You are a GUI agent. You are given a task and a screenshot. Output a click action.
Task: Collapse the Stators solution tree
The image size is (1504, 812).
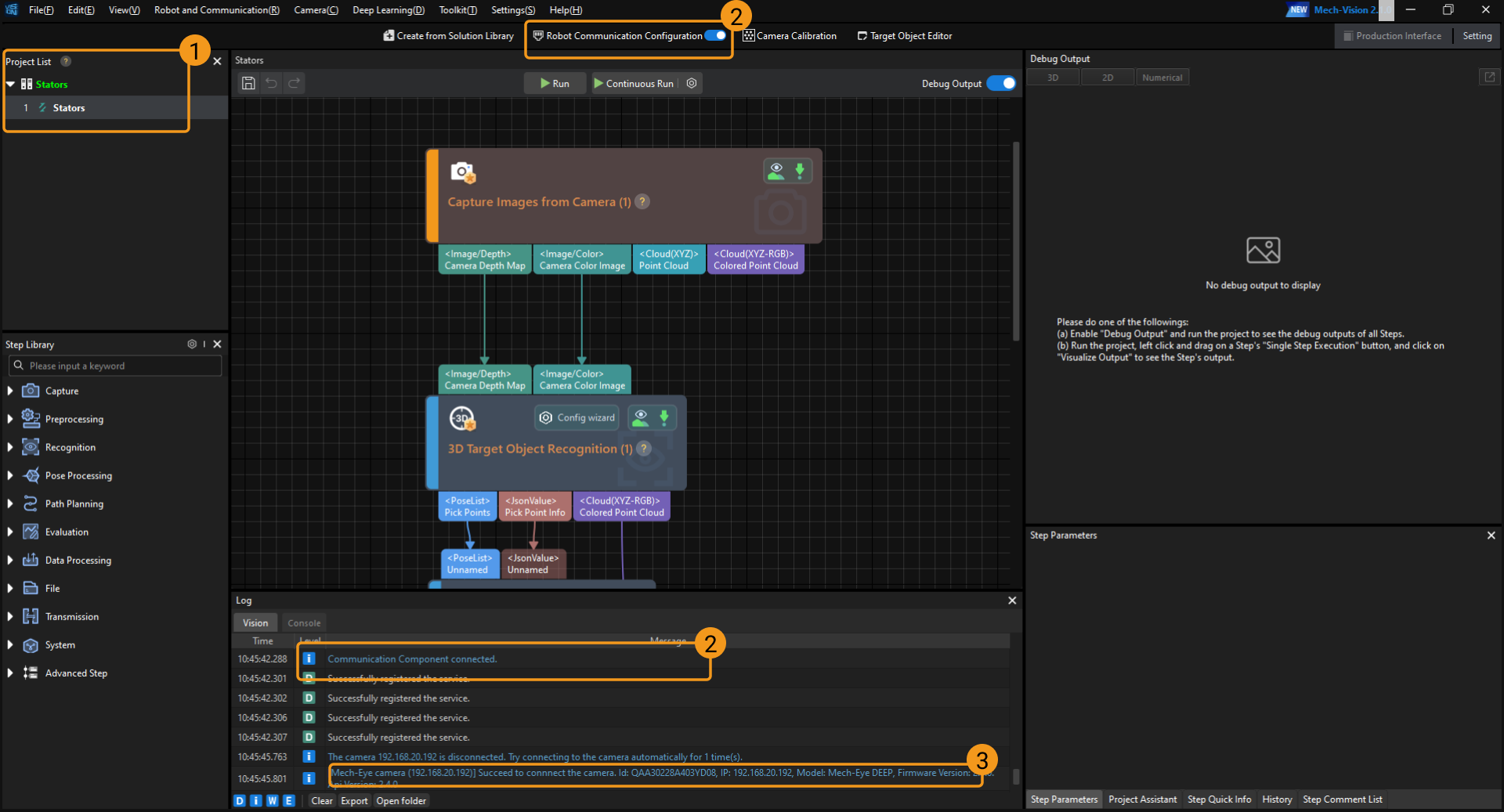(11, 85)
